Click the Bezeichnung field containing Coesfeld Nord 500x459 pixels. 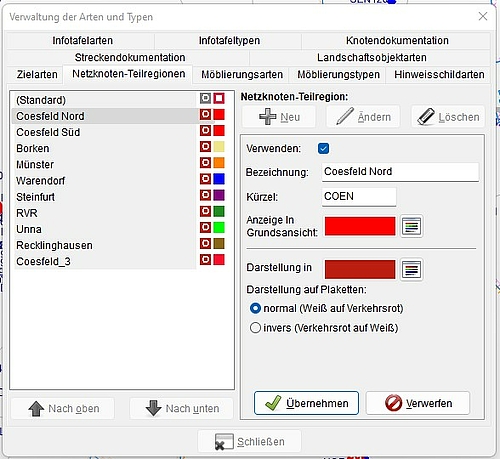pyautogui.click(x=401, y=172)
